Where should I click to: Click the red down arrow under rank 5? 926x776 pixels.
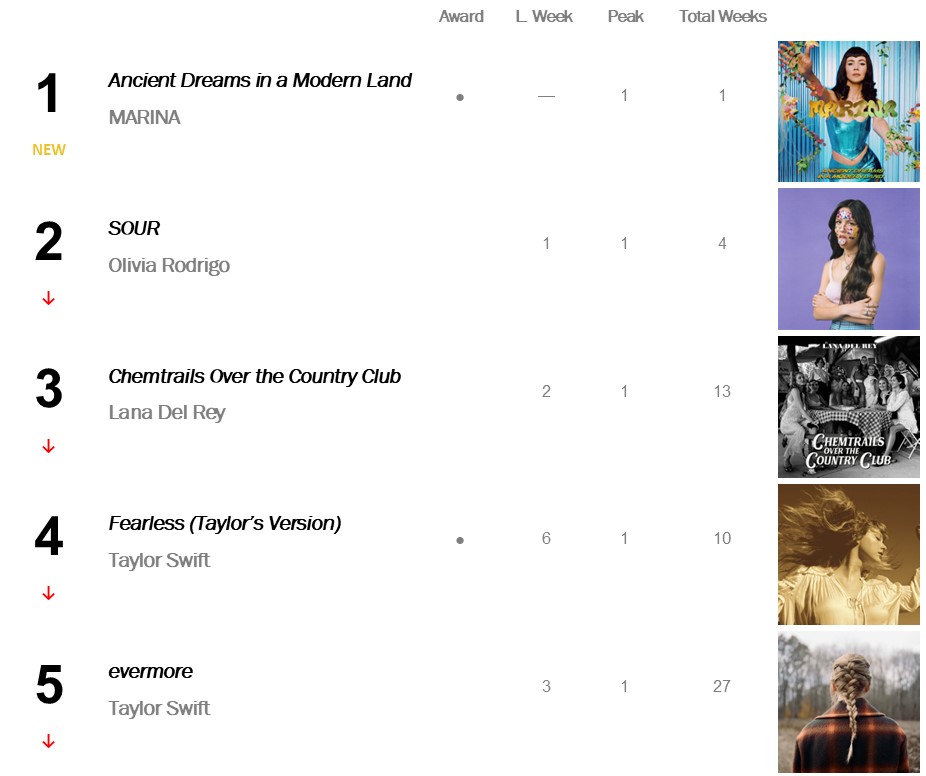[48, 742]
